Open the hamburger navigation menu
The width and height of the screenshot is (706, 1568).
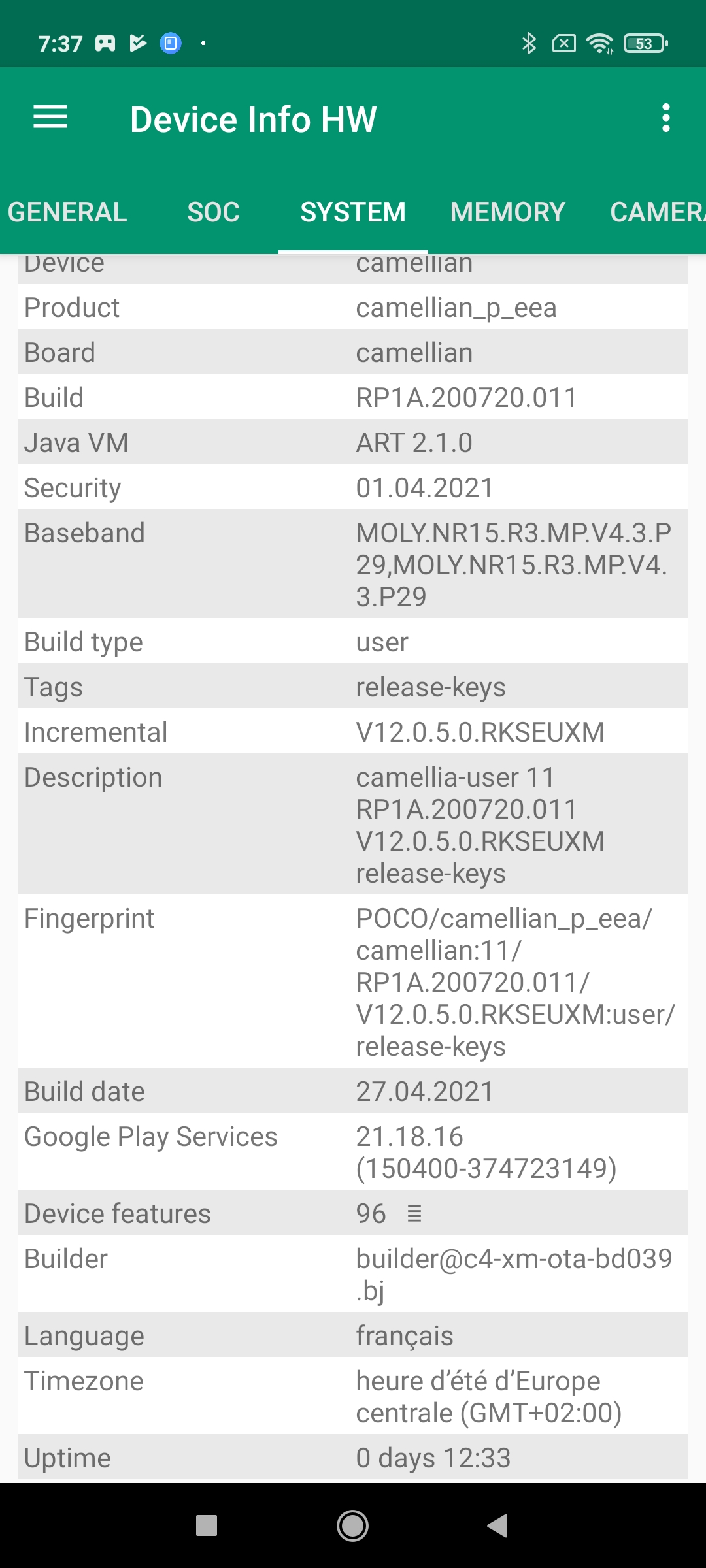pos(50,118)
